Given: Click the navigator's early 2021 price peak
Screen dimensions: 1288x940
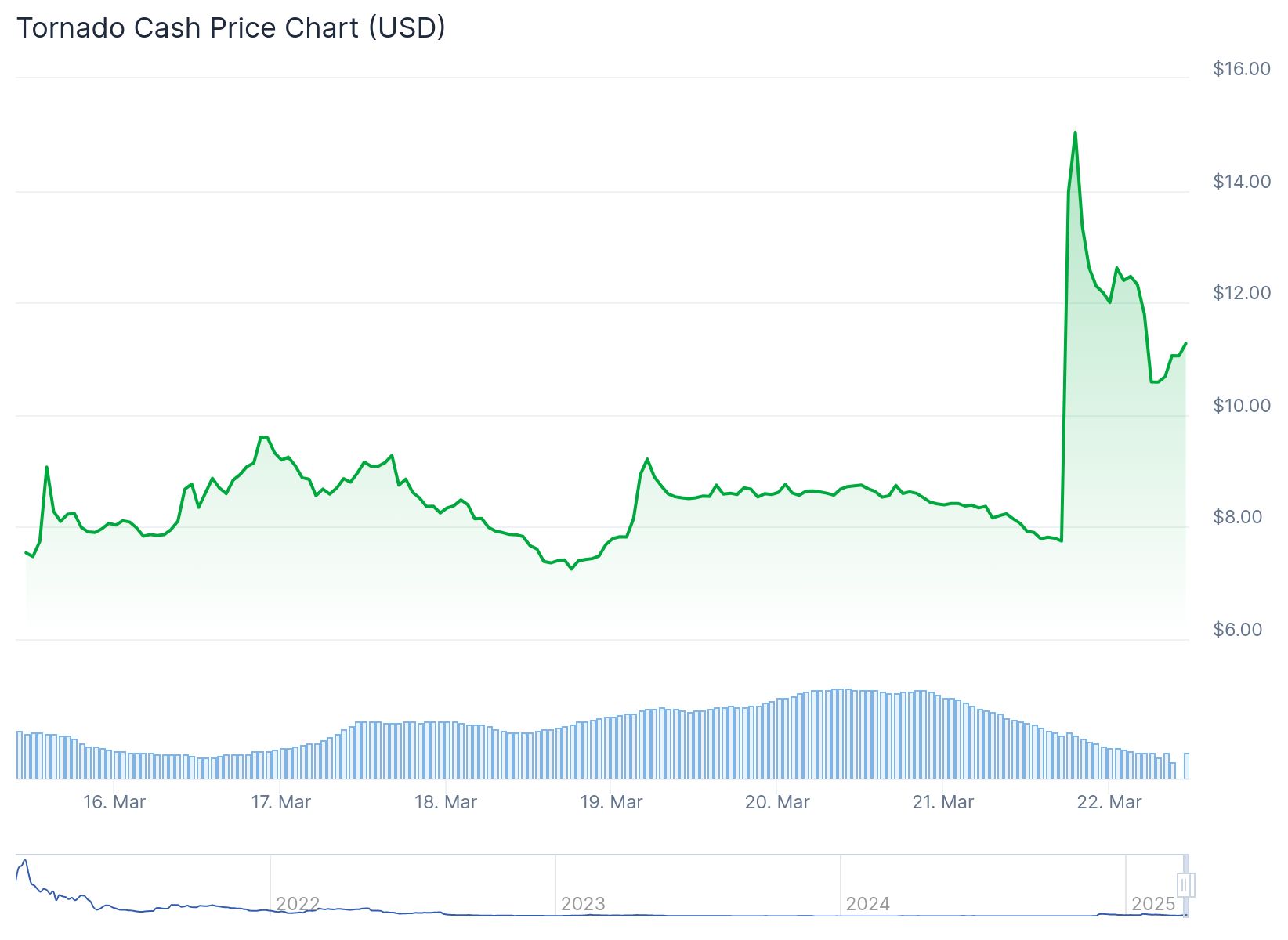Looking at the screenshot, I should 25,861.
